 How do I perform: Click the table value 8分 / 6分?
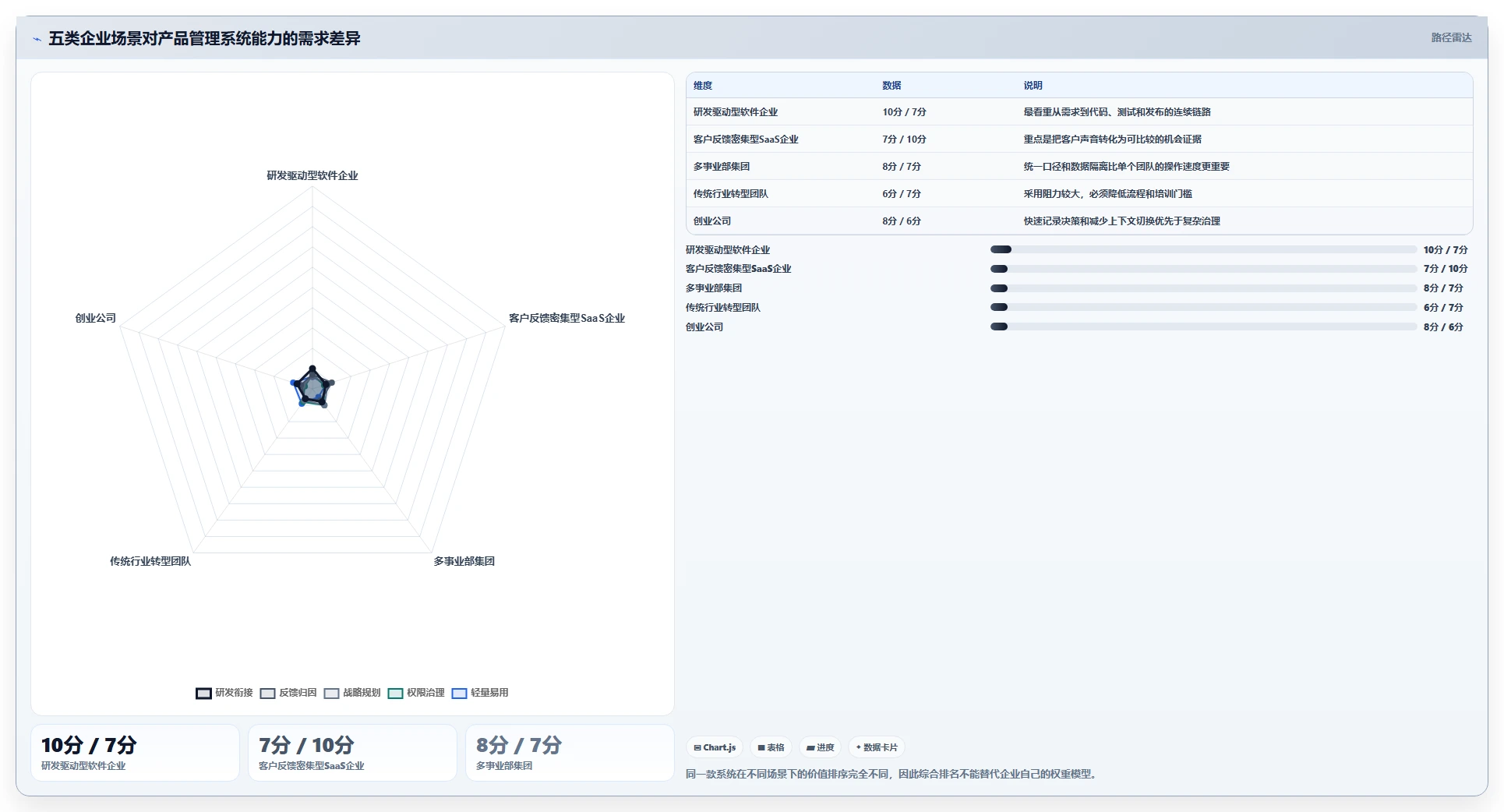[x=902, y=221]
